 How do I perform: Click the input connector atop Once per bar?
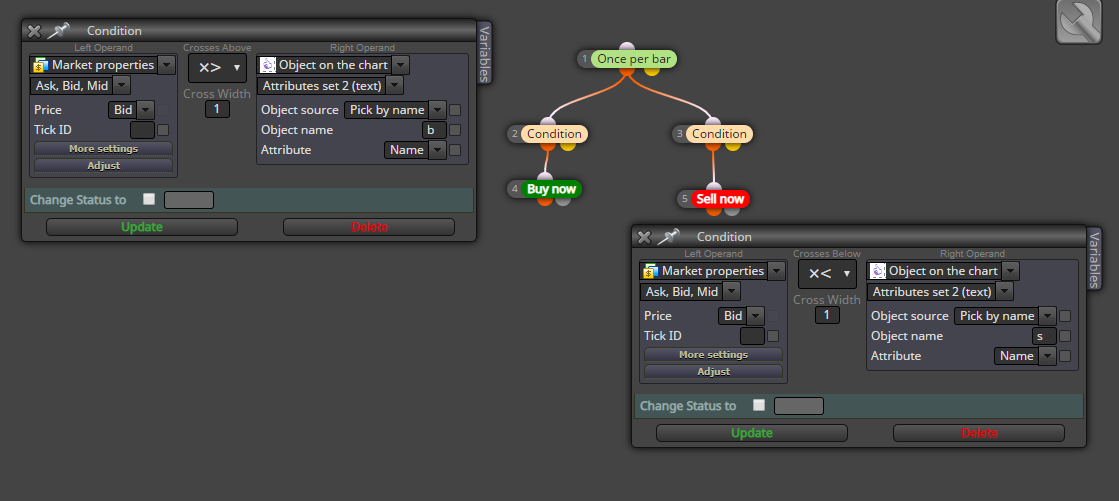[x=627, y=48]
